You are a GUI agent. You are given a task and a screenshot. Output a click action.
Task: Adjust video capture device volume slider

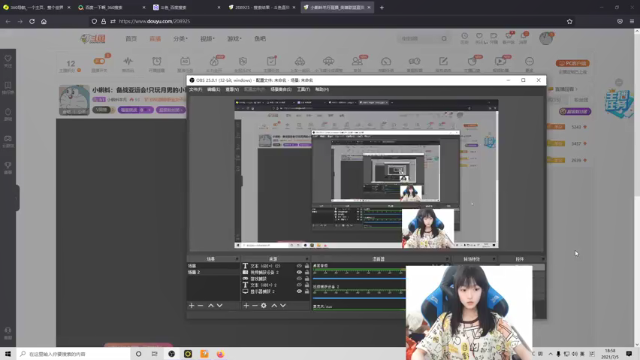pyautogui.click(x=359, y=298)
